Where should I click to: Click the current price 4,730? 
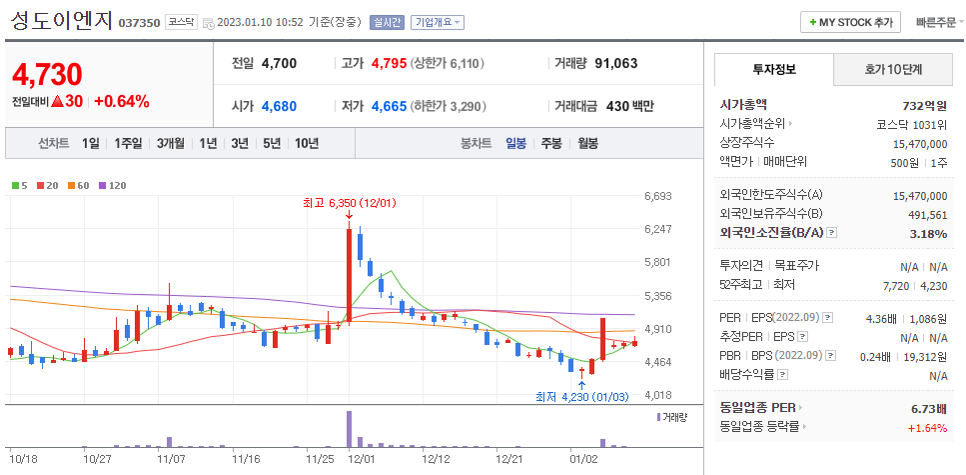coord(47,75)
